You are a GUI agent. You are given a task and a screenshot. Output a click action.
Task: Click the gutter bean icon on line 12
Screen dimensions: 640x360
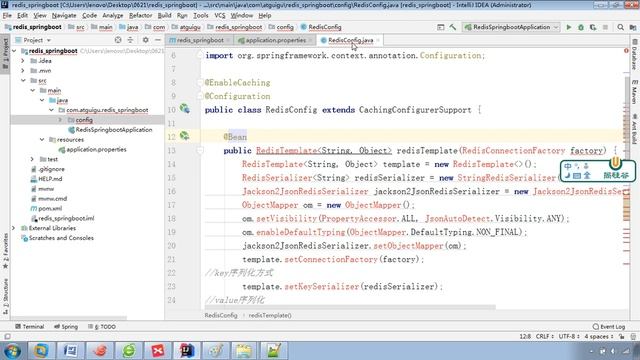tap(184, 136)
